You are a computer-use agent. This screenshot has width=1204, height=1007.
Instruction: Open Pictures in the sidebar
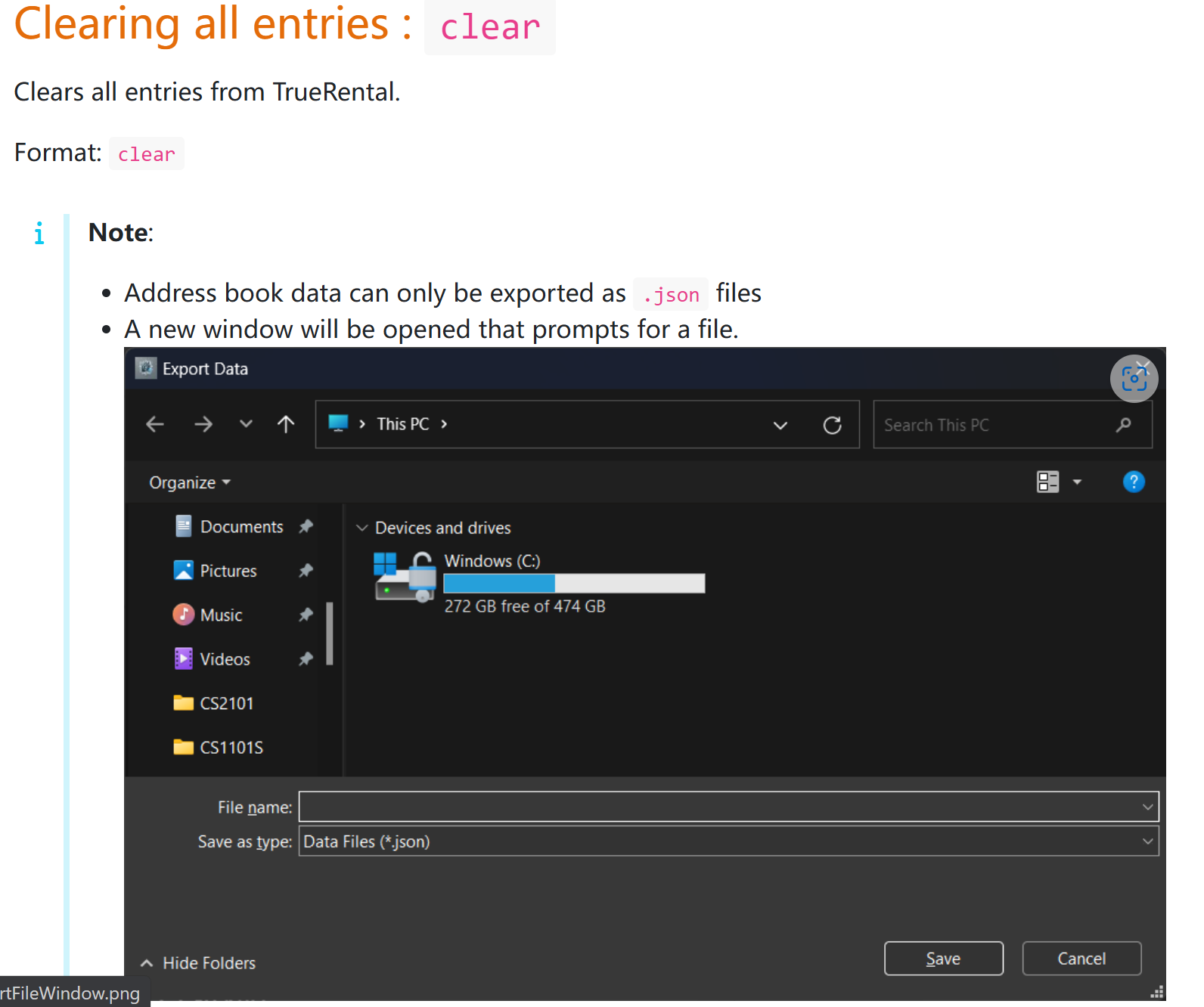pos(228,571)
